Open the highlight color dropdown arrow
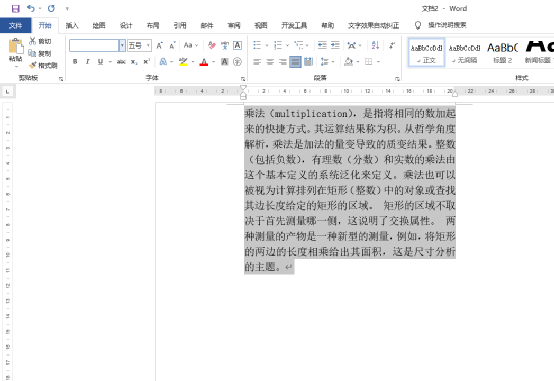 pos(193,62)
